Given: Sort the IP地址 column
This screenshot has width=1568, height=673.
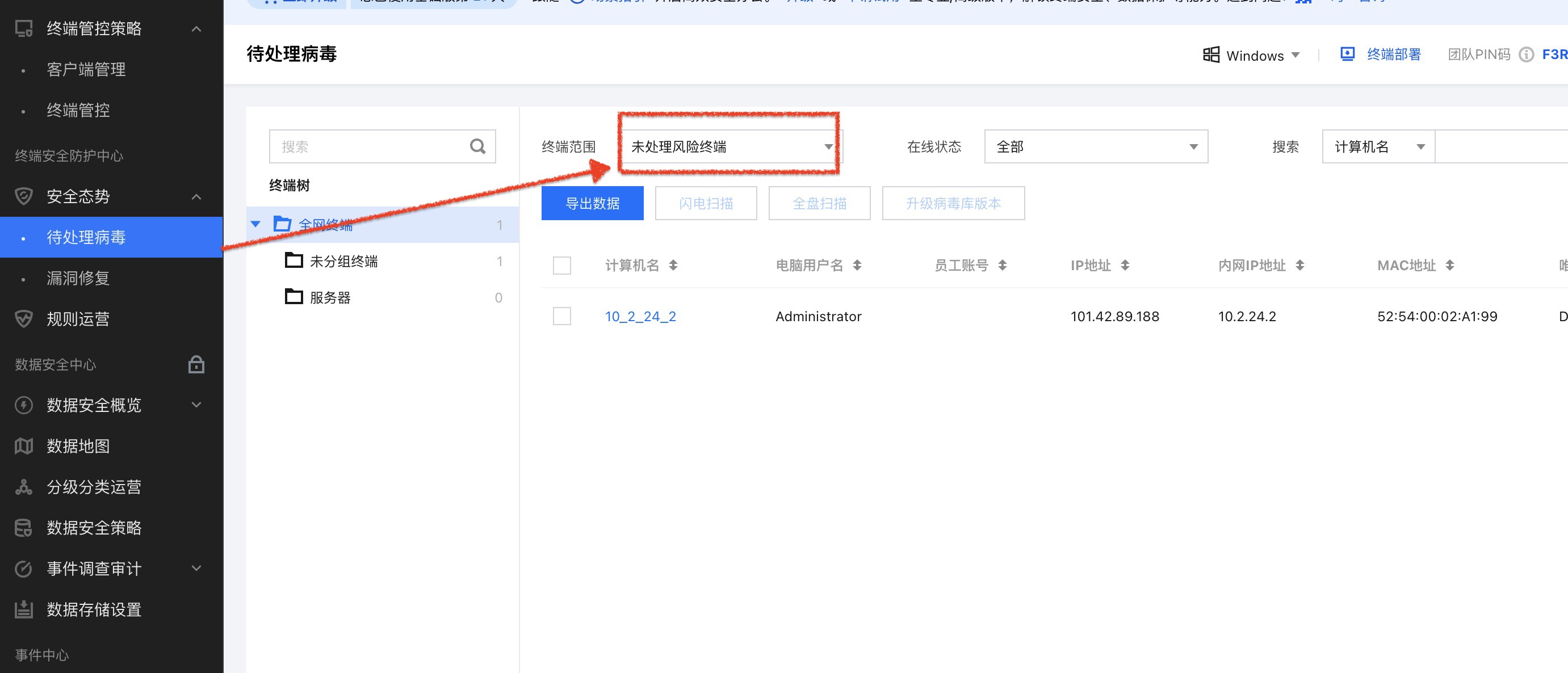Looking at the screenshot, I should (1125, 266).
